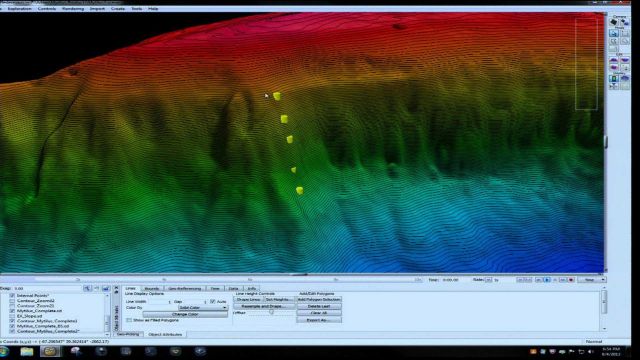Toggle Contour_Zoom02 checkbox

tap(12, 300)
